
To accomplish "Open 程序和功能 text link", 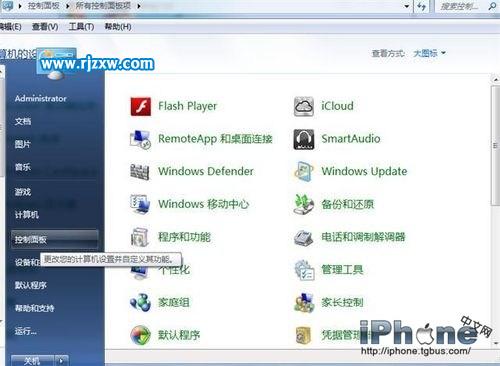I will (x=184, y=237).
